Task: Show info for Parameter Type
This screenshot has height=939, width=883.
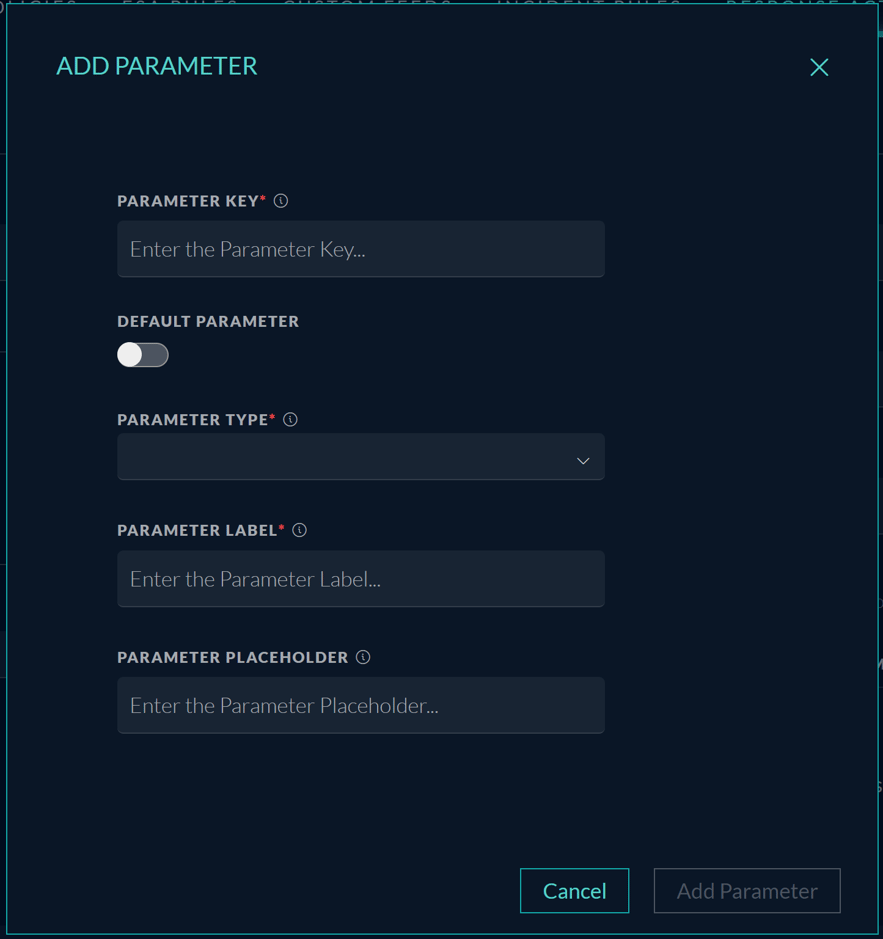Action: 290,420
